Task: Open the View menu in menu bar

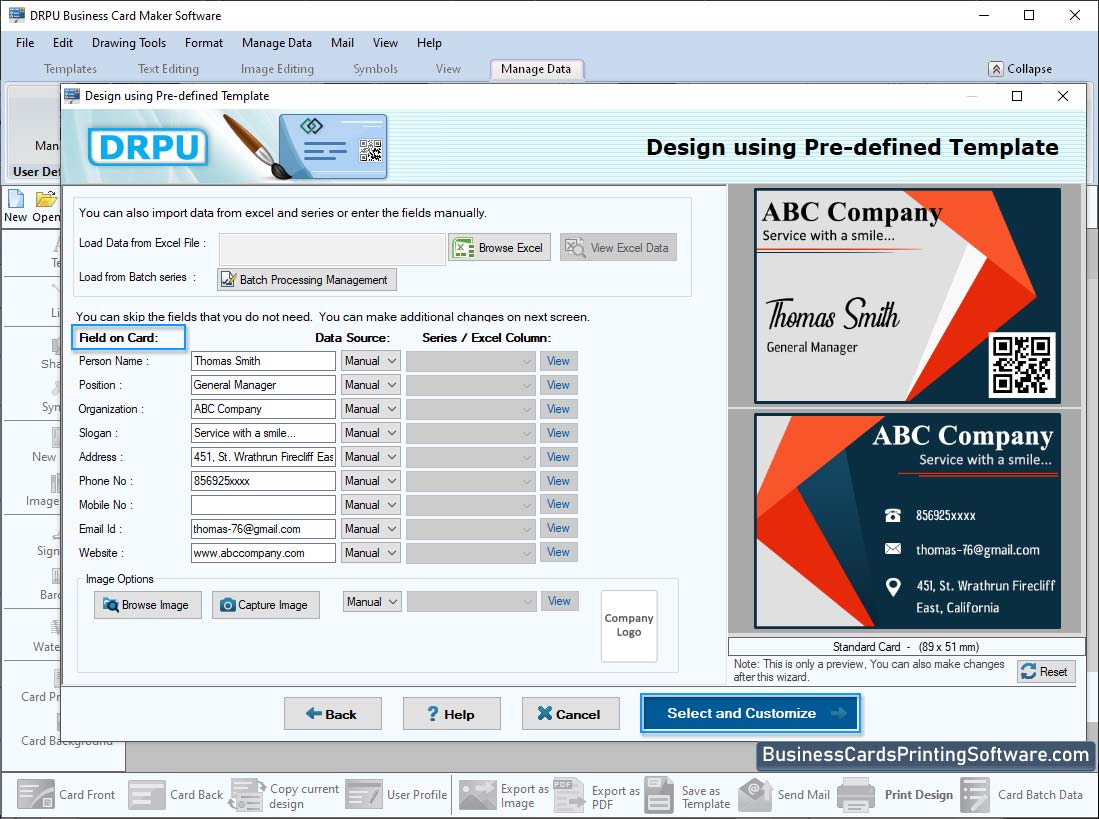Action: 385,43
